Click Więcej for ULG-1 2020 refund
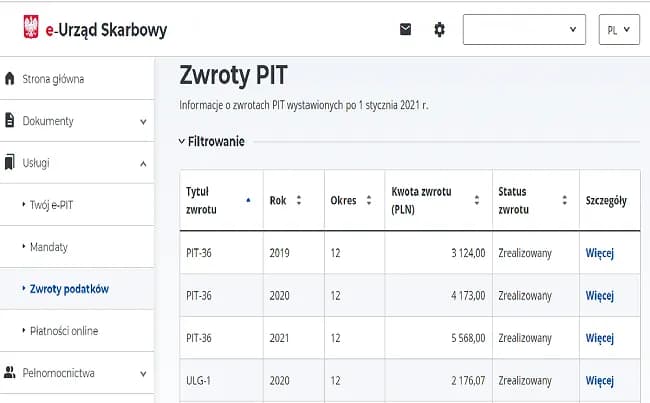Image resolution: width=650 pixels, height=403 pixels. (599, 380)
